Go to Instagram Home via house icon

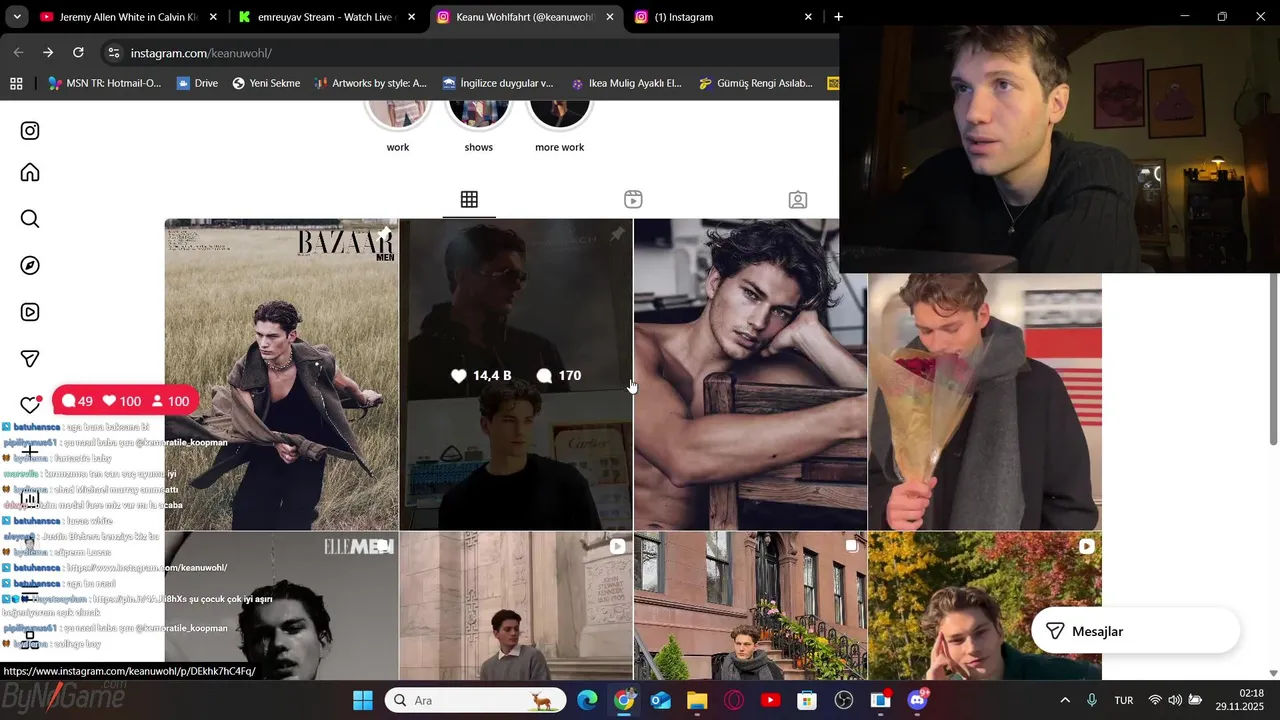tap(30, 173)
